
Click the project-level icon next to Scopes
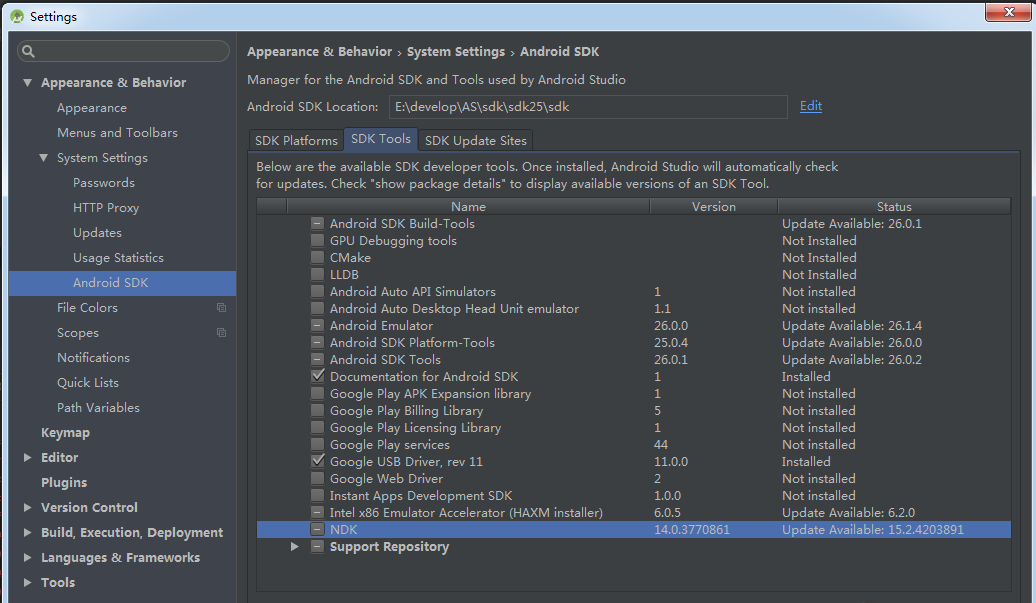click(x=221, y=333)
